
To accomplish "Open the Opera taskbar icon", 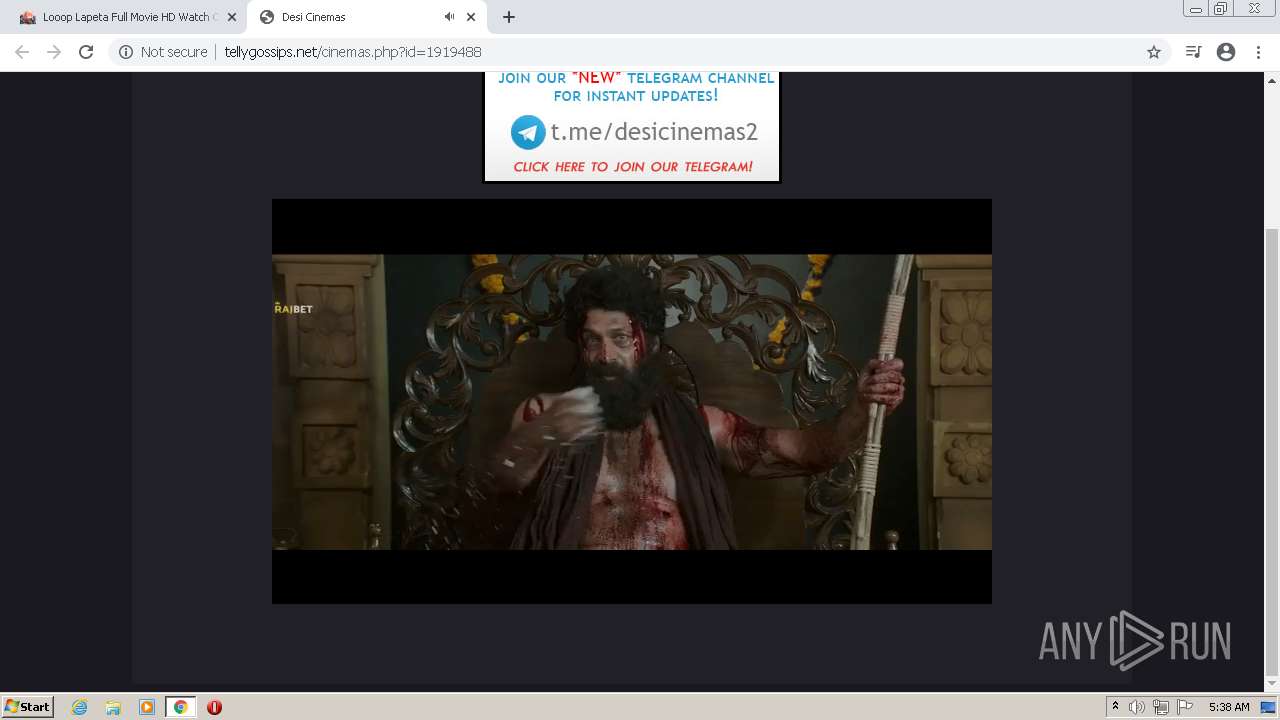I will [x=214, y=707].
